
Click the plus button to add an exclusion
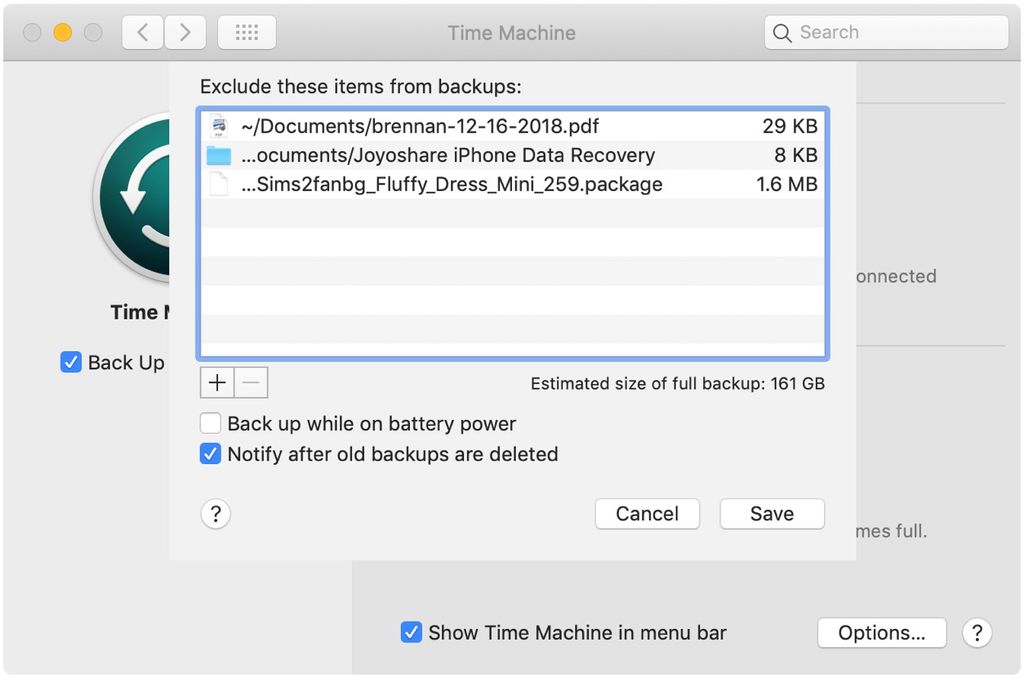pyautogui.click(x=216, y=382)
